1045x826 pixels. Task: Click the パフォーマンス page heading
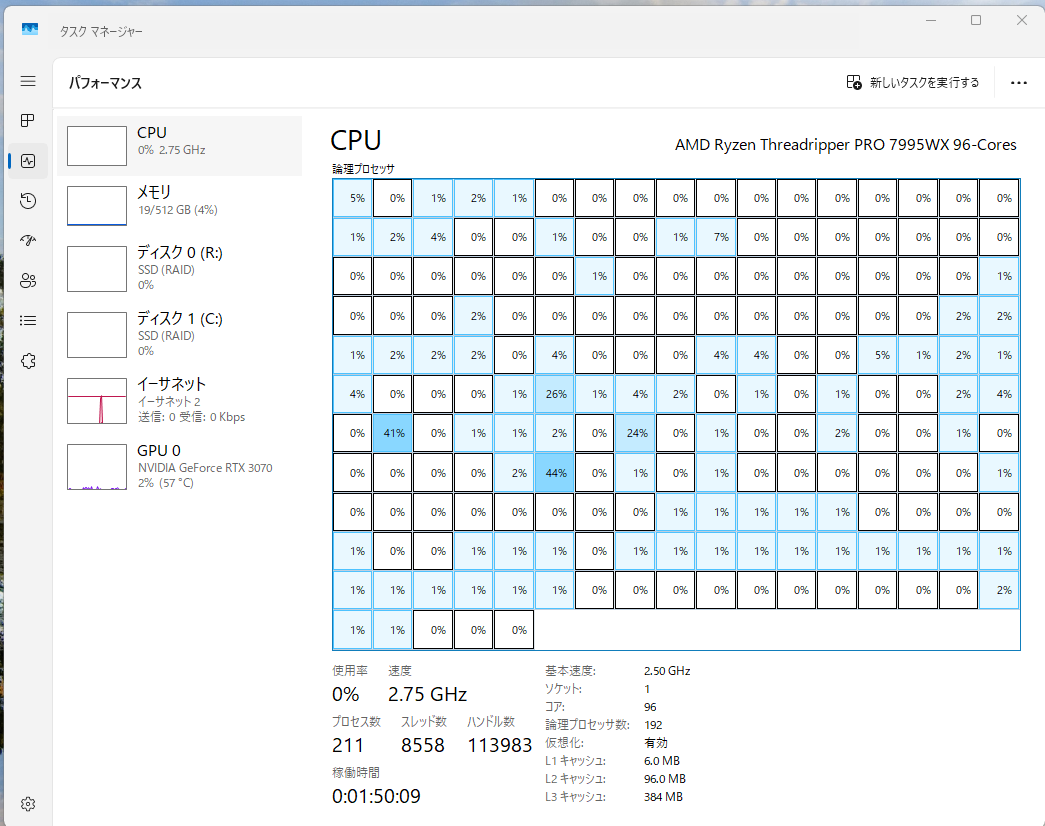(x=105, y=83)
